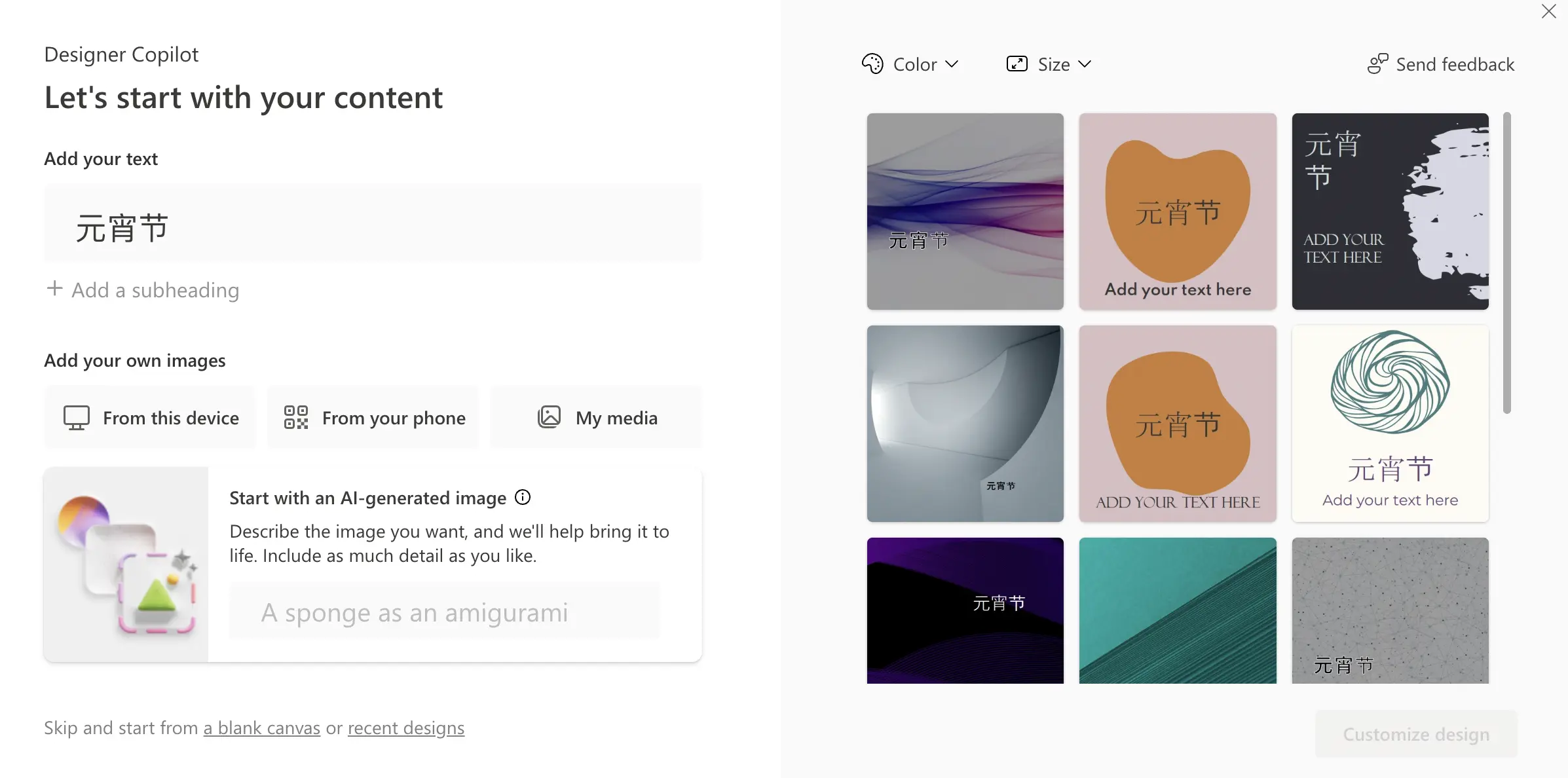Viewport: 1568px width, 778px height.
Task: Click the My media gallery icon
Action: point(549,418)
